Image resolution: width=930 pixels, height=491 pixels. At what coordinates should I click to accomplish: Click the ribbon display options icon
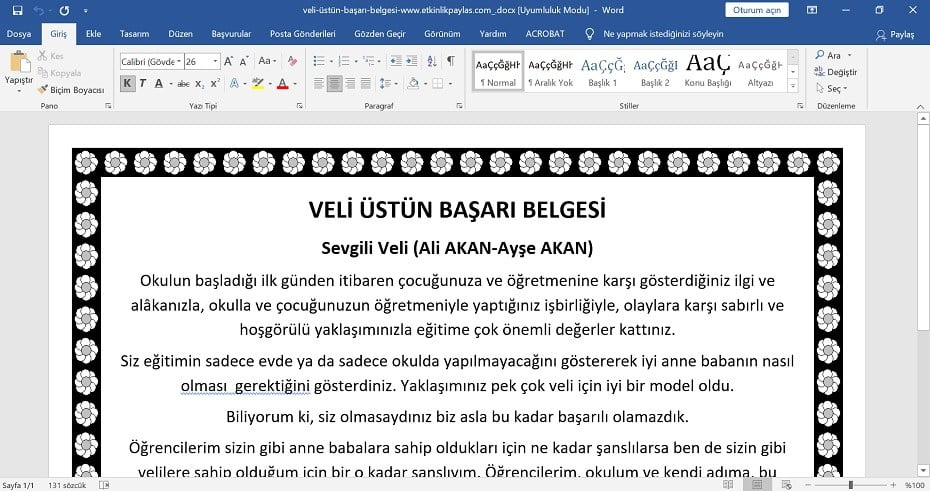coord(812,10)
